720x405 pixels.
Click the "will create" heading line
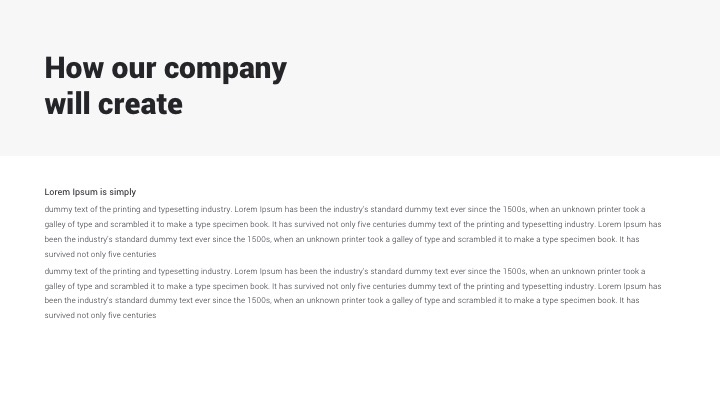coord(113,103)
